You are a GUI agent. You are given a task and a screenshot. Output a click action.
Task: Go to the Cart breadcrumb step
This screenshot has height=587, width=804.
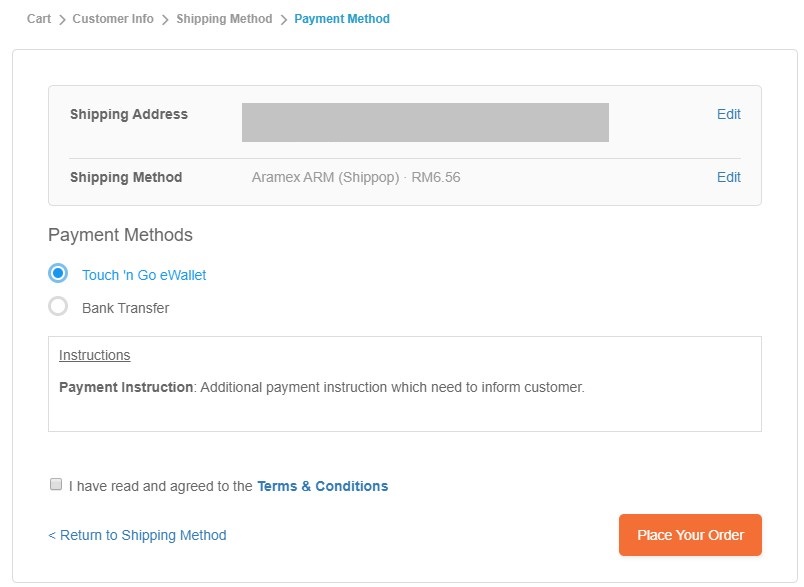[39, 19]
